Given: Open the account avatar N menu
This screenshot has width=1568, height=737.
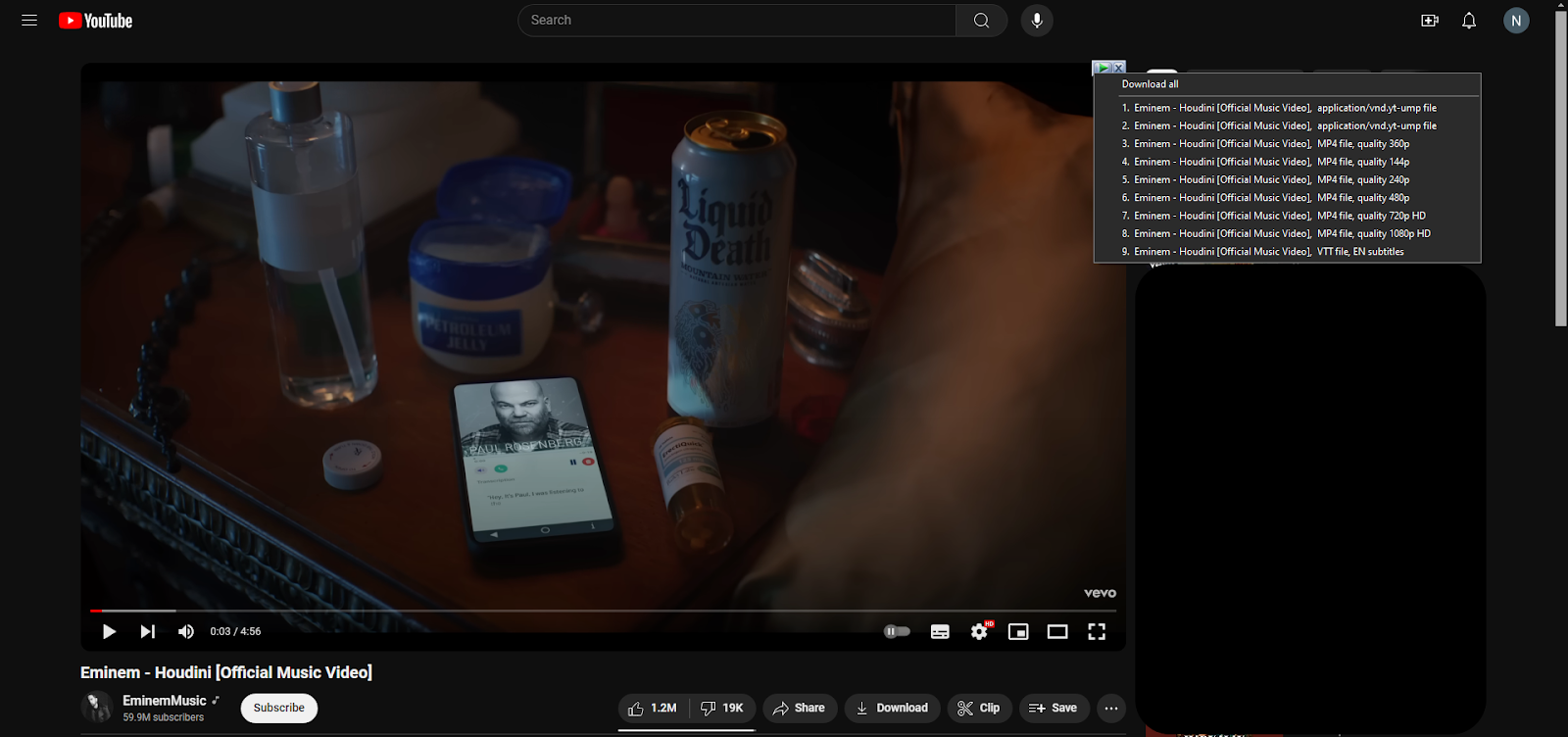Looking at the screenshot, I should (x=1516, y=21).
